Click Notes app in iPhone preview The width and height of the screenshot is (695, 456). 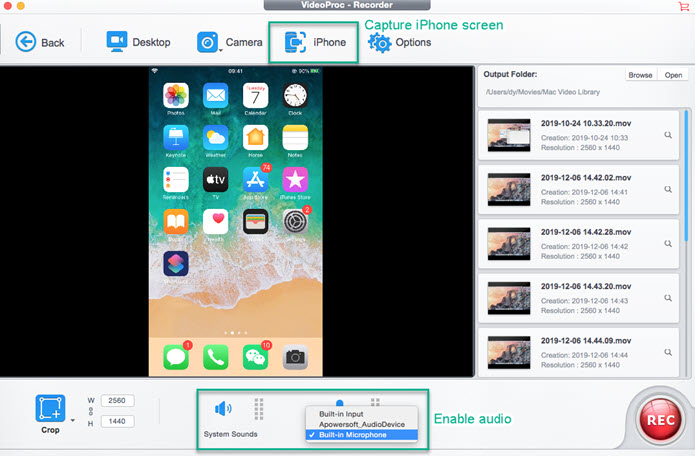pyautogui.click(x=295, y=137)
